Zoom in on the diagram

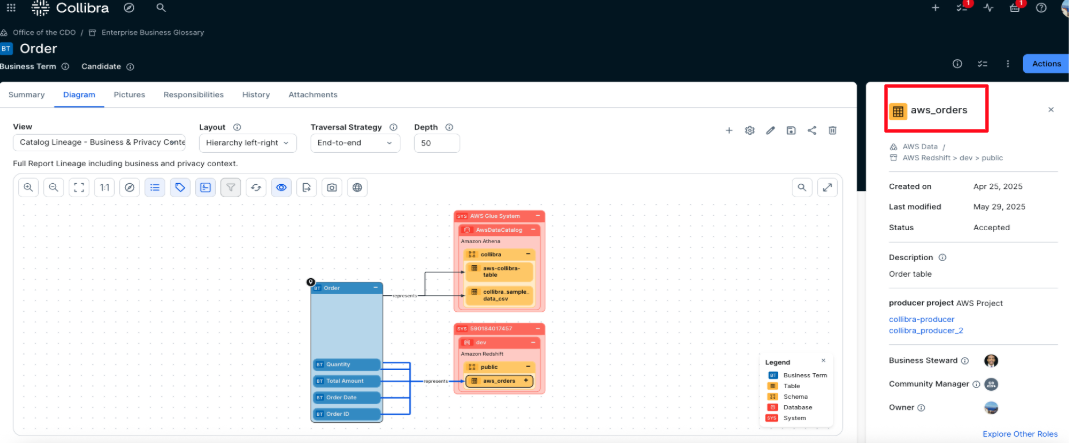pyautogui.click(x=28, y=186)
